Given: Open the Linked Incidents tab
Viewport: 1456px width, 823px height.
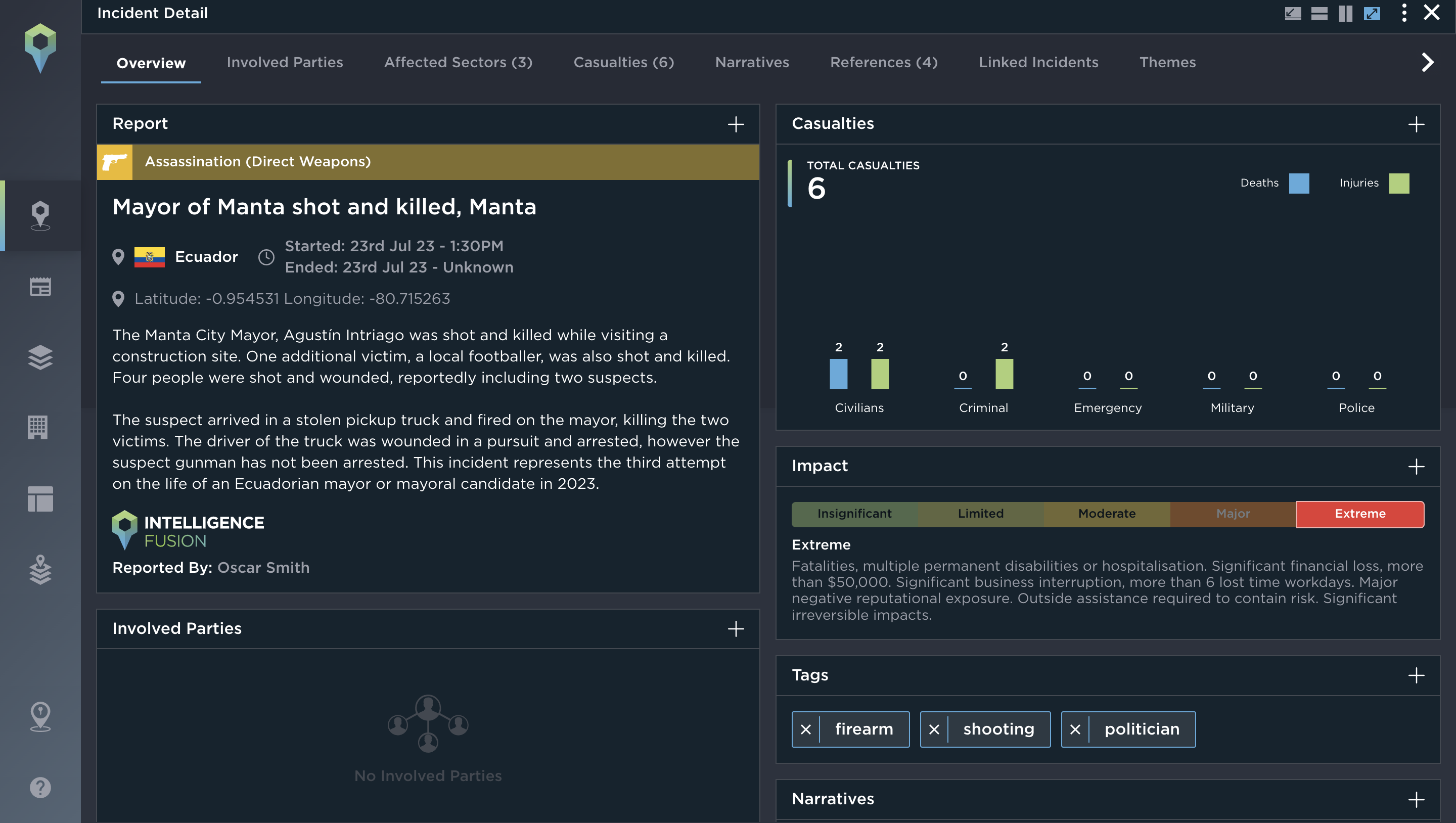Looking at the screenshot, I should point(1039,62).
